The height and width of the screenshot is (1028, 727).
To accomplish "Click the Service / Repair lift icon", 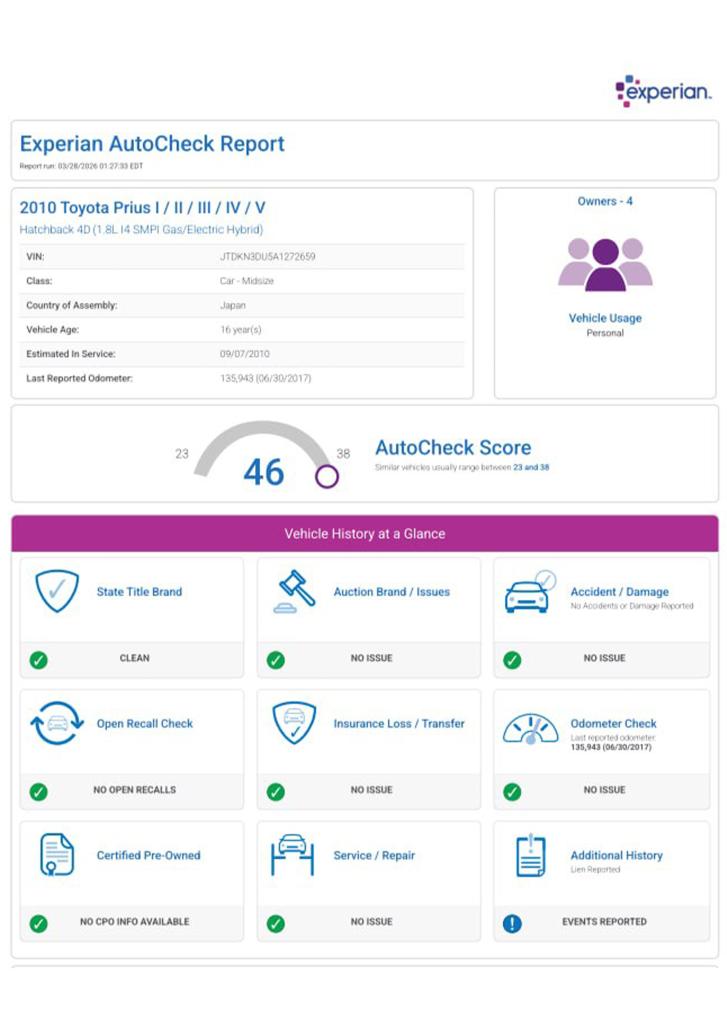I will 293,855.
